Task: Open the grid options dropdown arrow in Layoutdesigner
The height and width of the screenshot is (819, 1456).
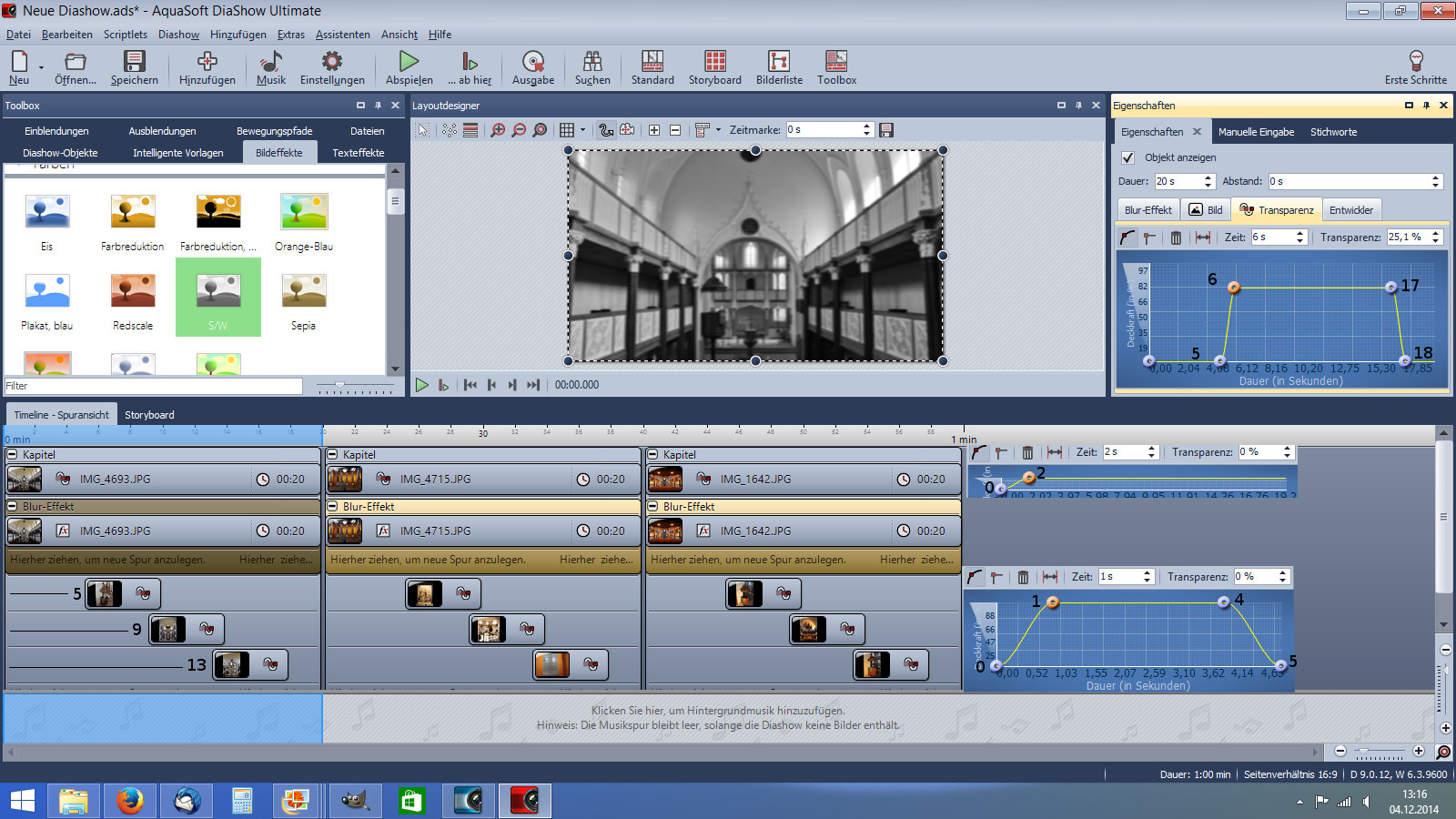Action: point(582,130)
